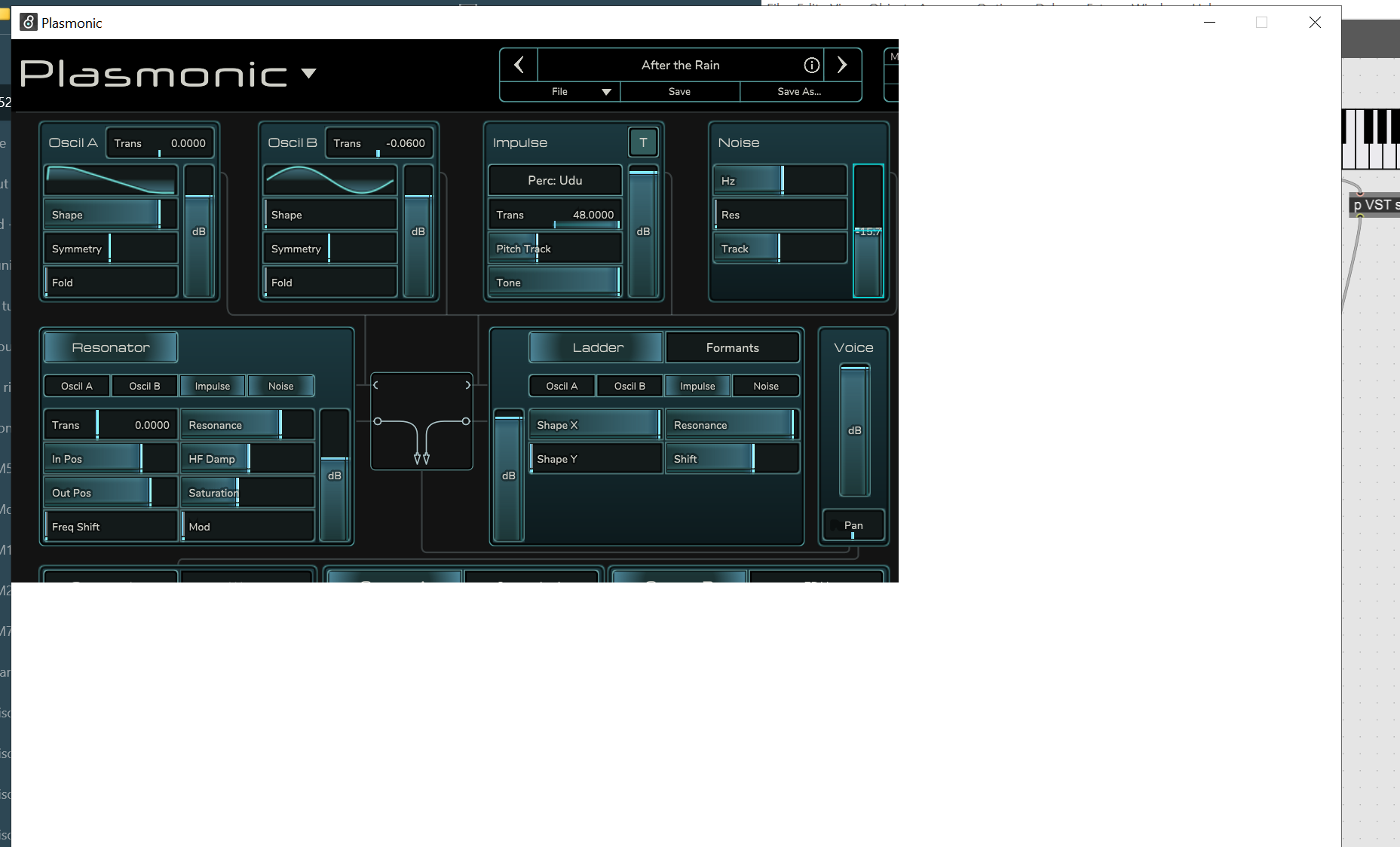Toggle filter Oscil A input
Image resolution: width=1400 pixels, height=847 pixels.
pyautogui.click(x=562, y=386)
